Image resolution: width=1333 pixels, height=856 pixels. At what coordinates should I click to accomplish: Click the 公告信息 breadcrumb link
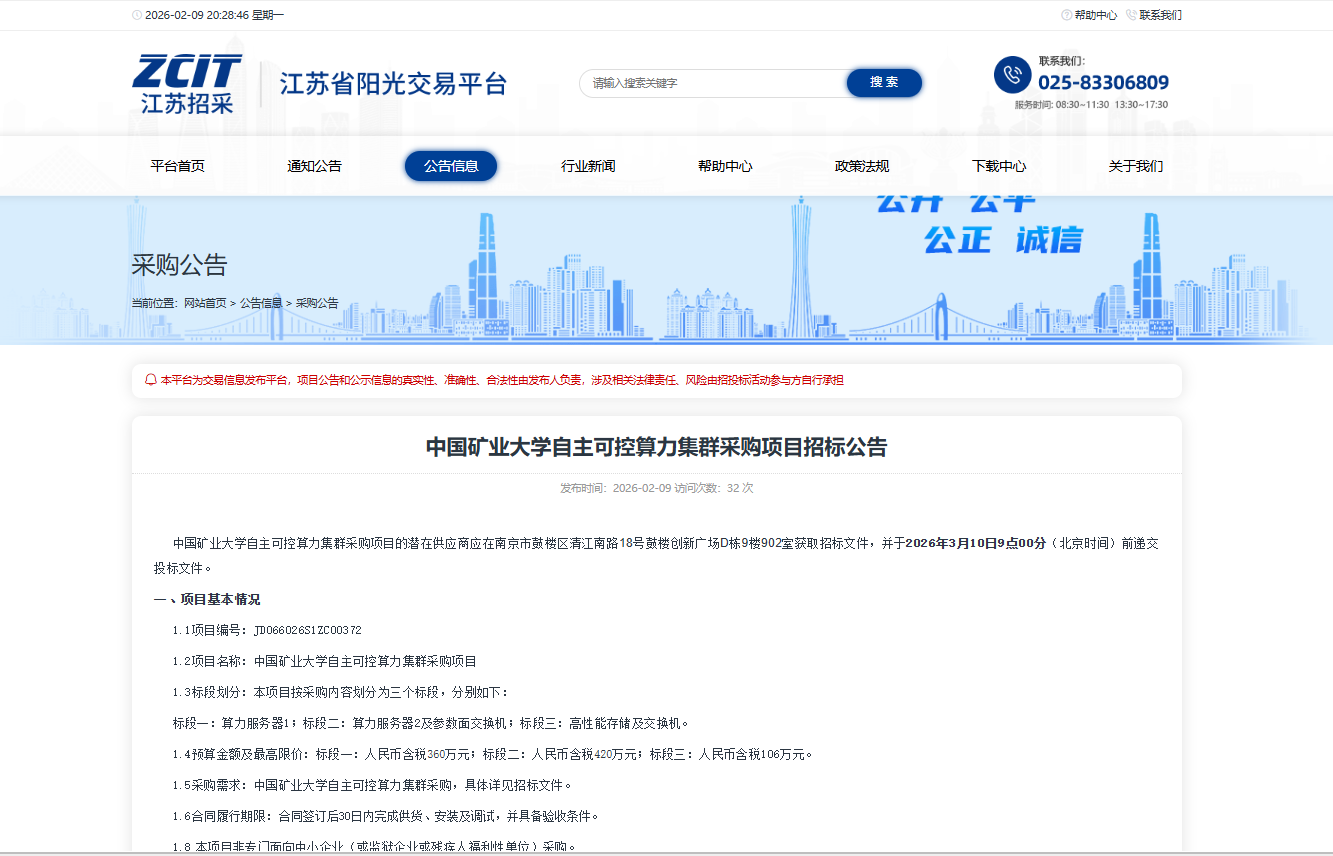click(x=261, y=303)
